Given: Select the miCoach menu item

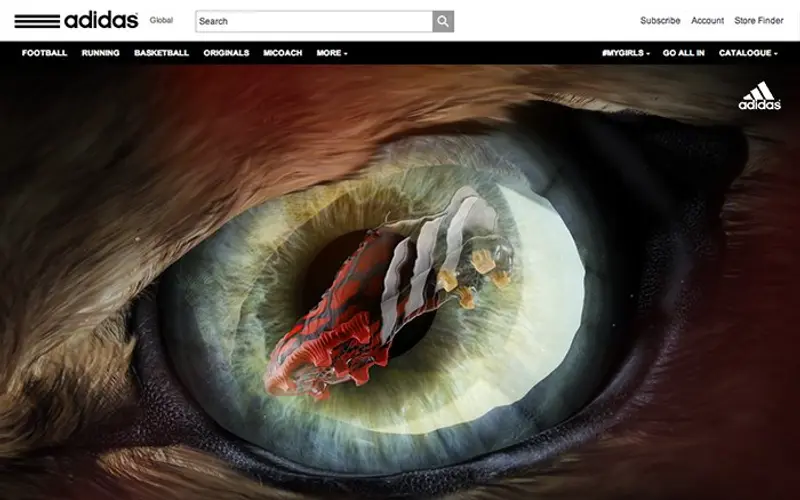Looking at the screenshot, I should 283,53.
